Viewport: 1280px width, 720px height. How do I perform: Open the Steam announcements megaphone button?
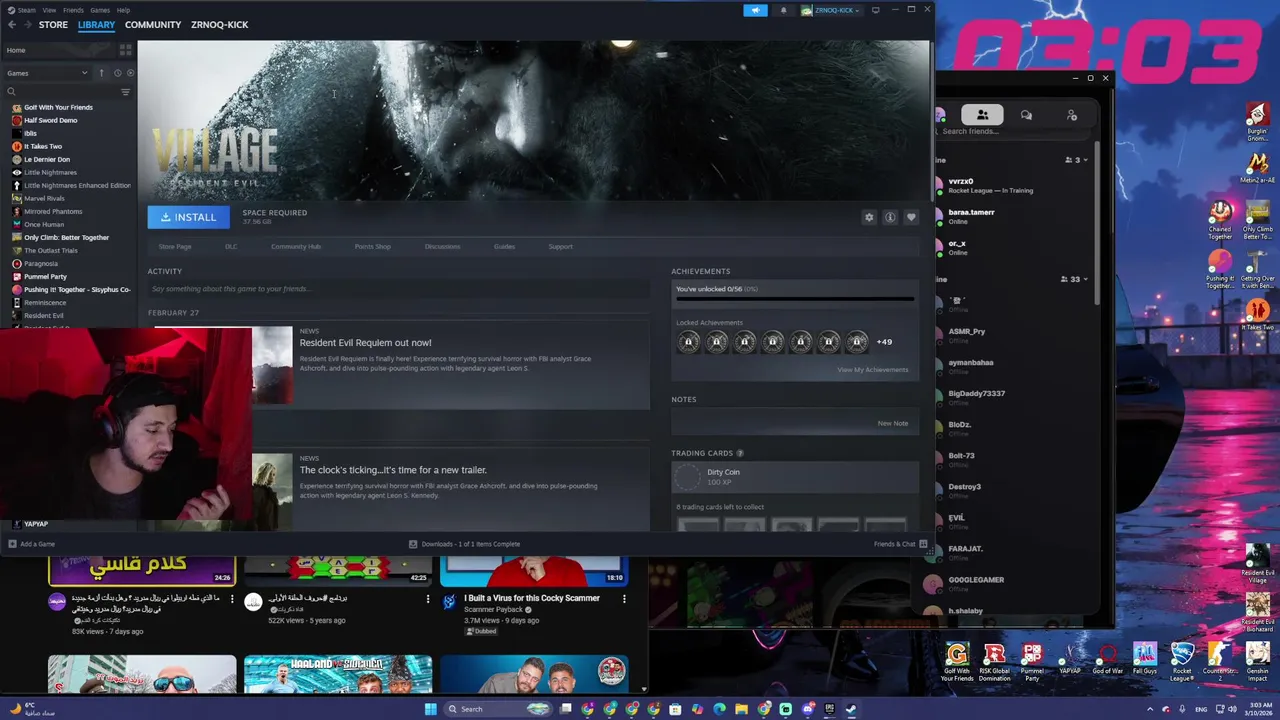(x=755, y=10)
